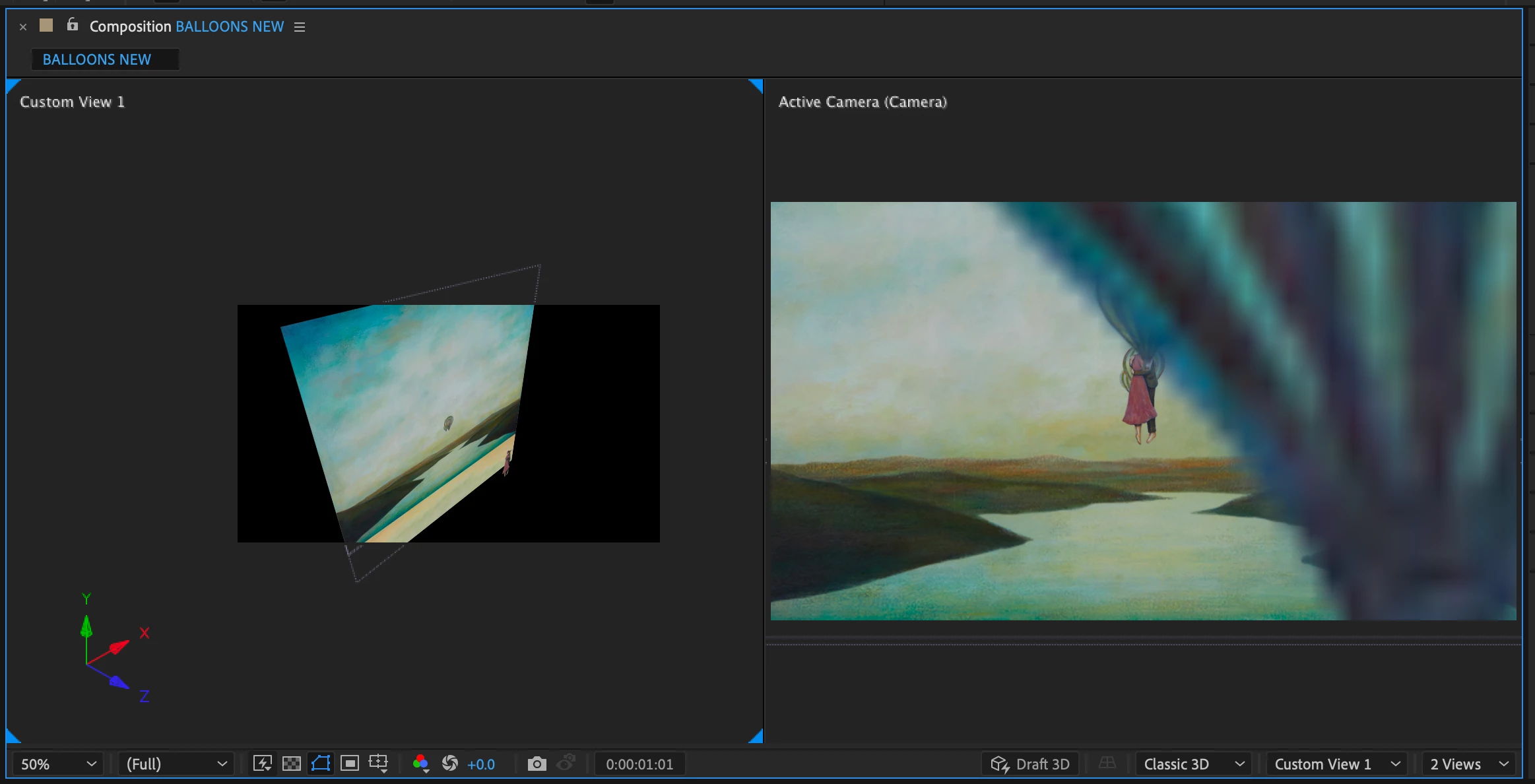Open the Composition panel hamburger menu
This screenshot has width=1535, height=784.
pos(300,27)
